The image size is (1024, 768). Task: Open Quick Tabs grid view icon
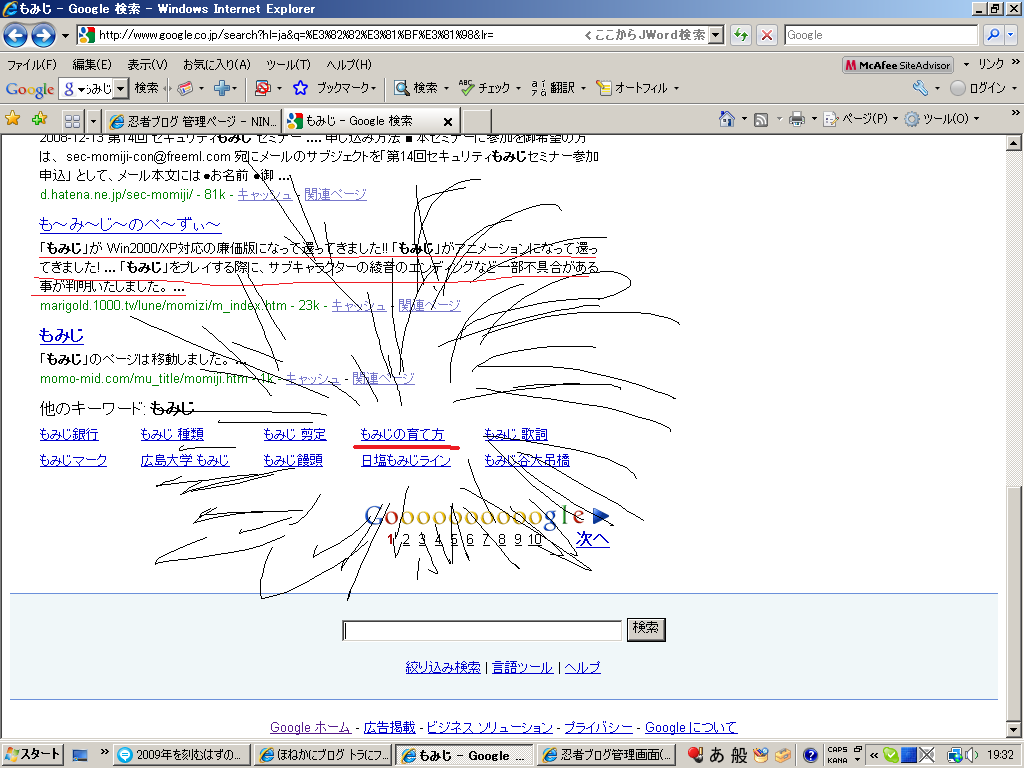72,121
